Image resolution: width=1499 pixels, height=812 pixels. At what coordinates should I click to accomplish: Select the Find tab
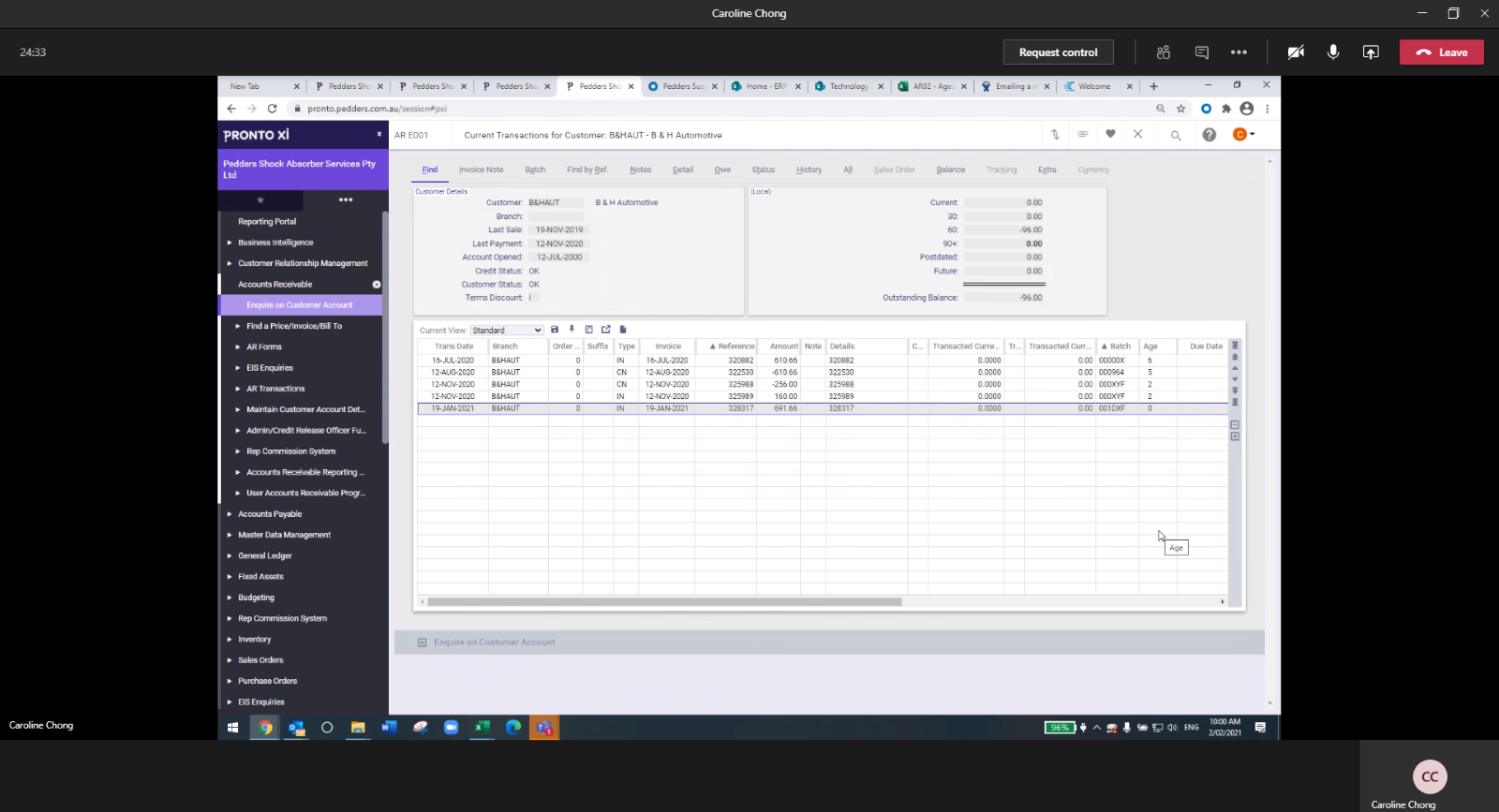click(430, 170)
